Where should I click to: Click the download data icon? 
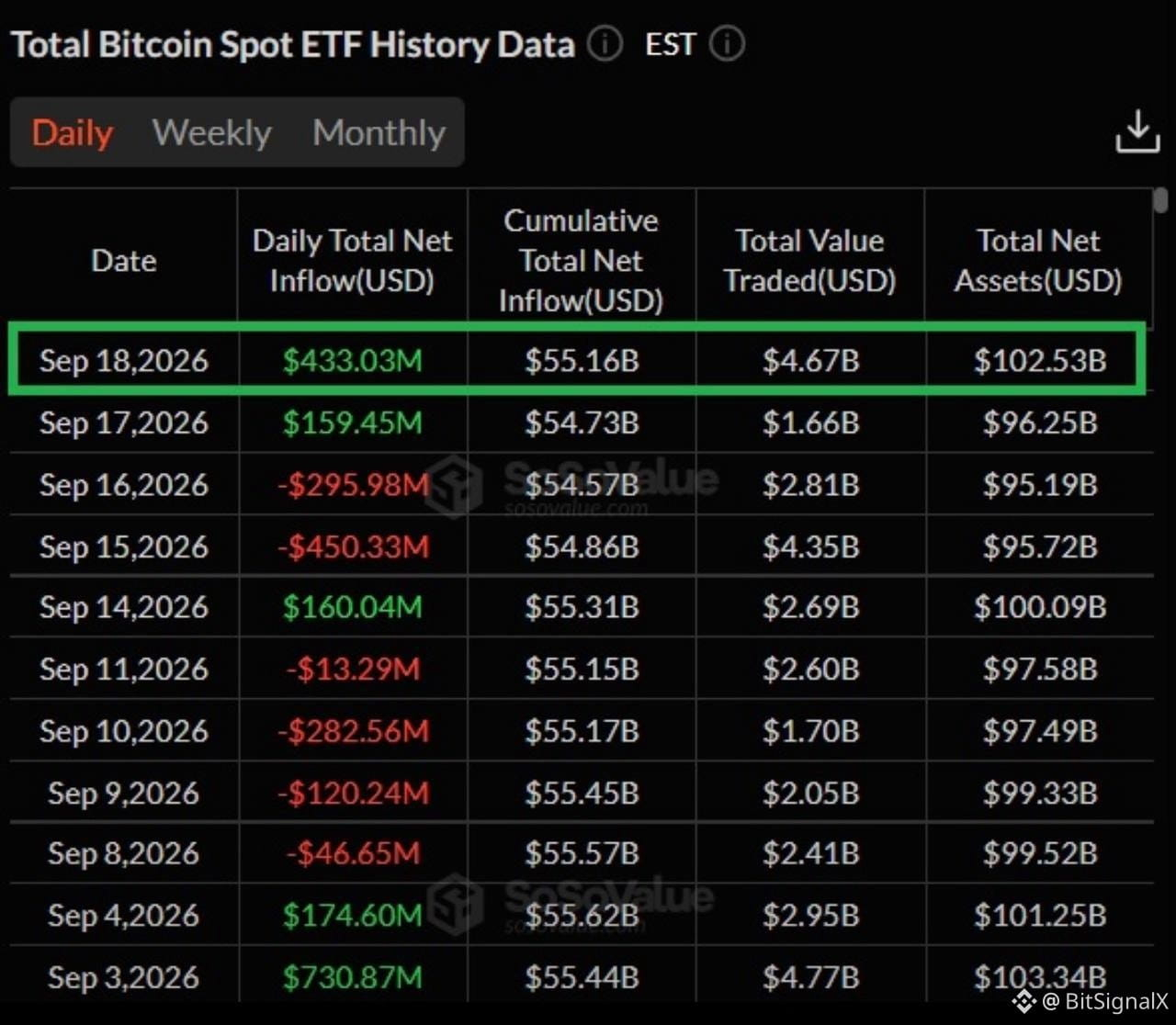click(1137, 130)
